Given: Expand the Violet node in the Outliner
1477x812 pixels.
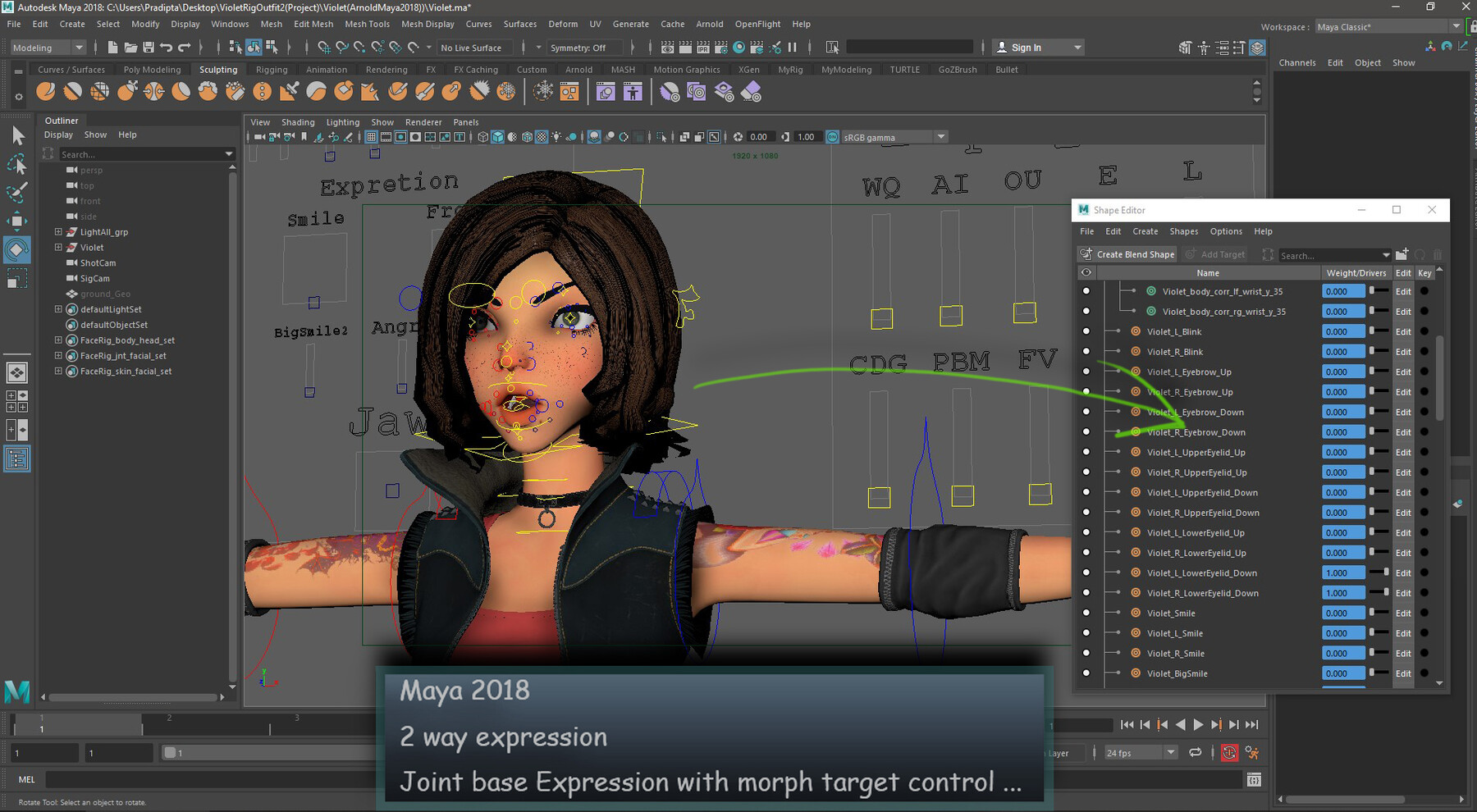Looking at the screenshot, I should pyautogui.click(x=57, y=247).
